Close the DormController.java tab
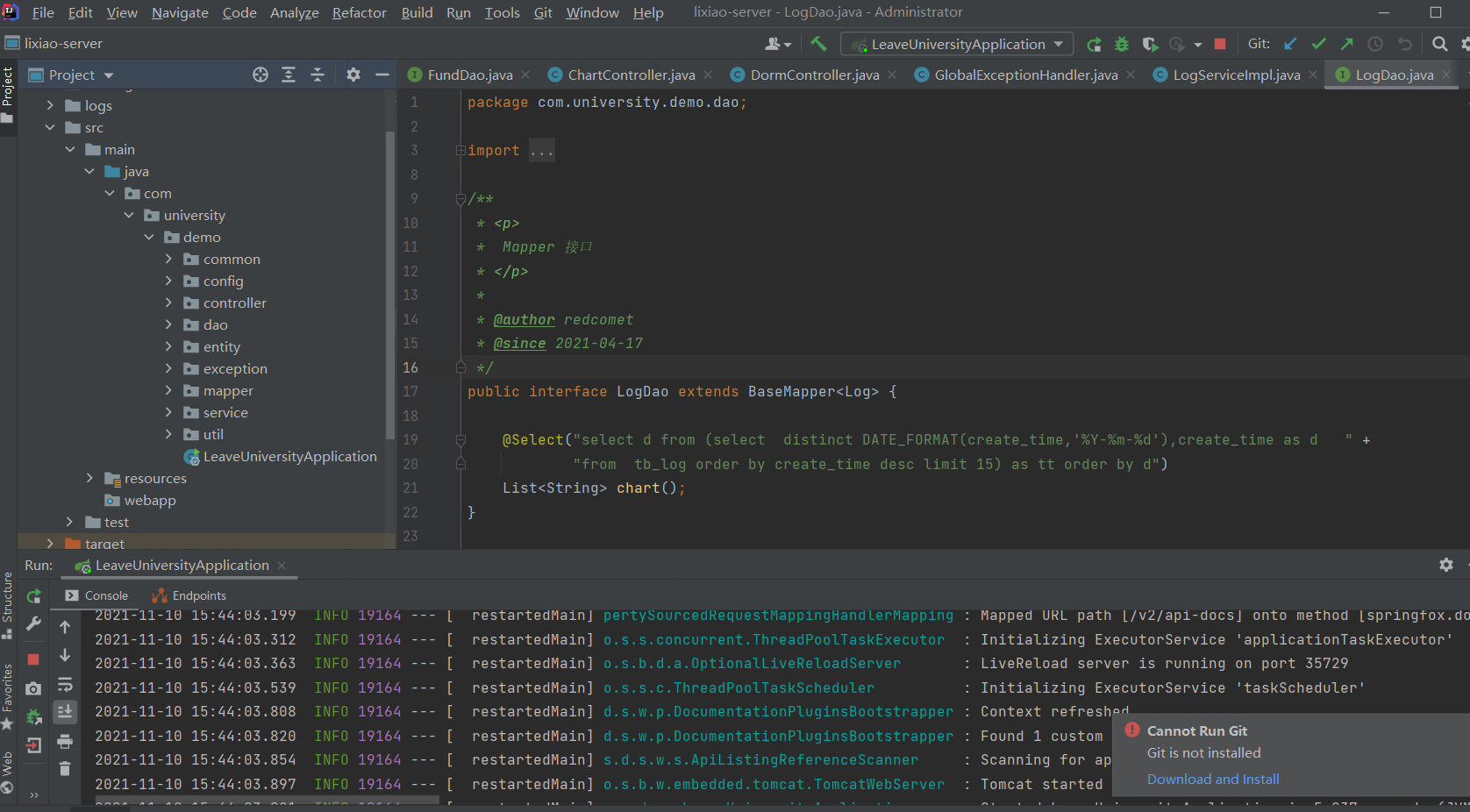 tap(892, 75)
